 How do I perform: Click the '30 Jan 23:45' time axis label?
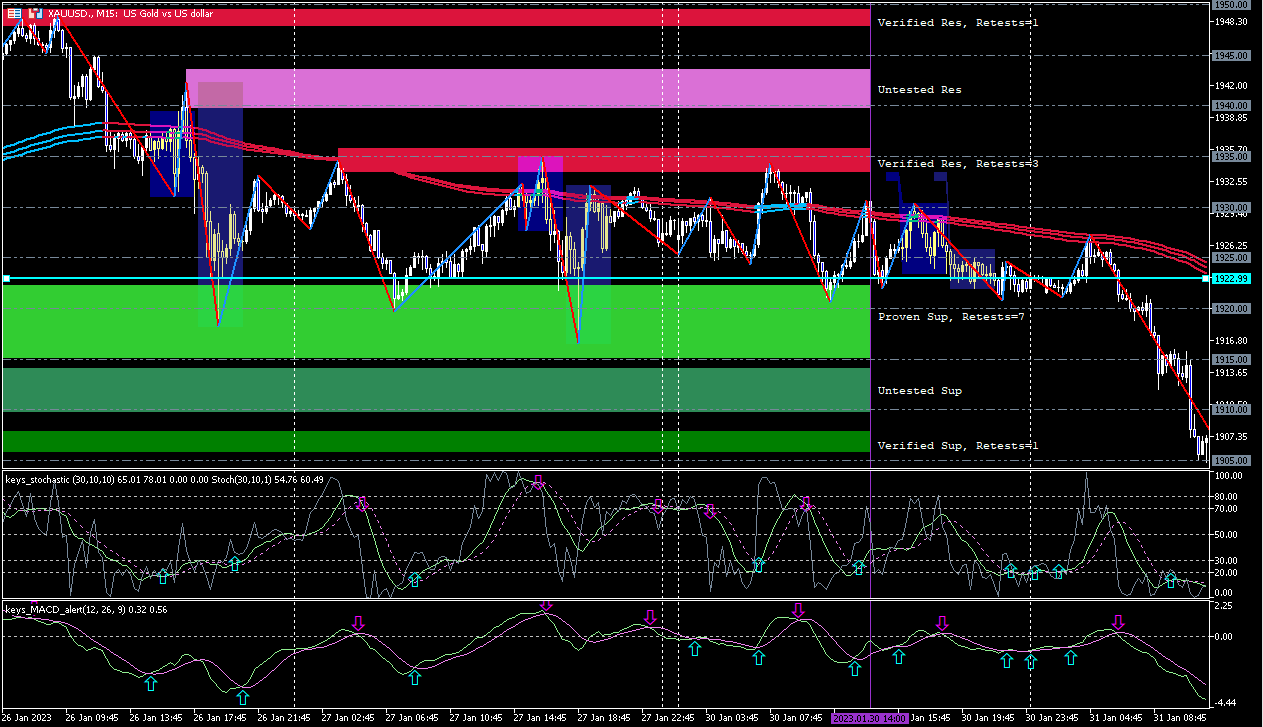coord(1053,718)
